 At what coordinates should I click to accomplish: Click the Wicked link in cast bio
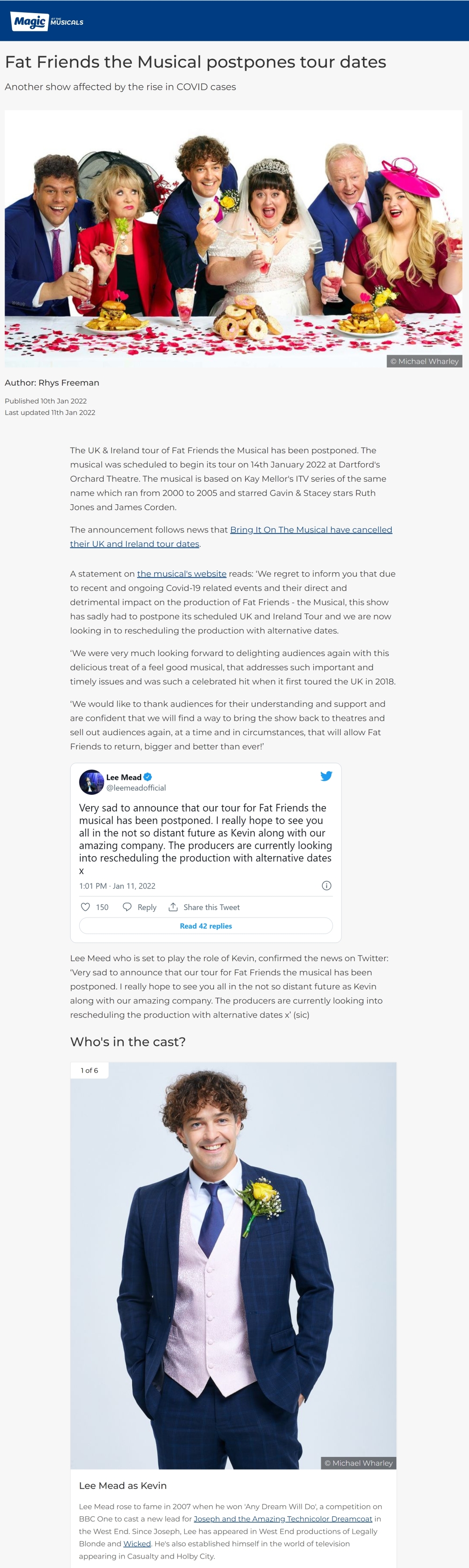(x=137, y=1543)
